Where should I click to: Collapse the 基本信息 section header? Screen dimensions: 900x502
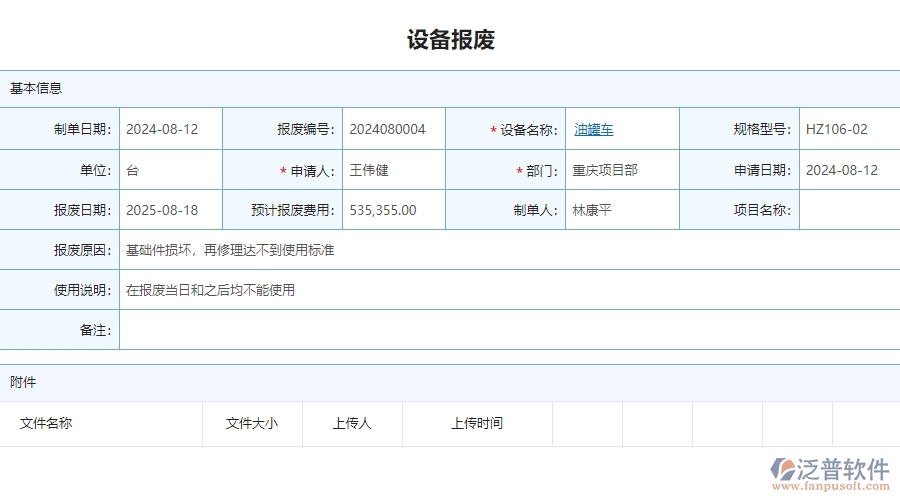[x=36, y=88]
